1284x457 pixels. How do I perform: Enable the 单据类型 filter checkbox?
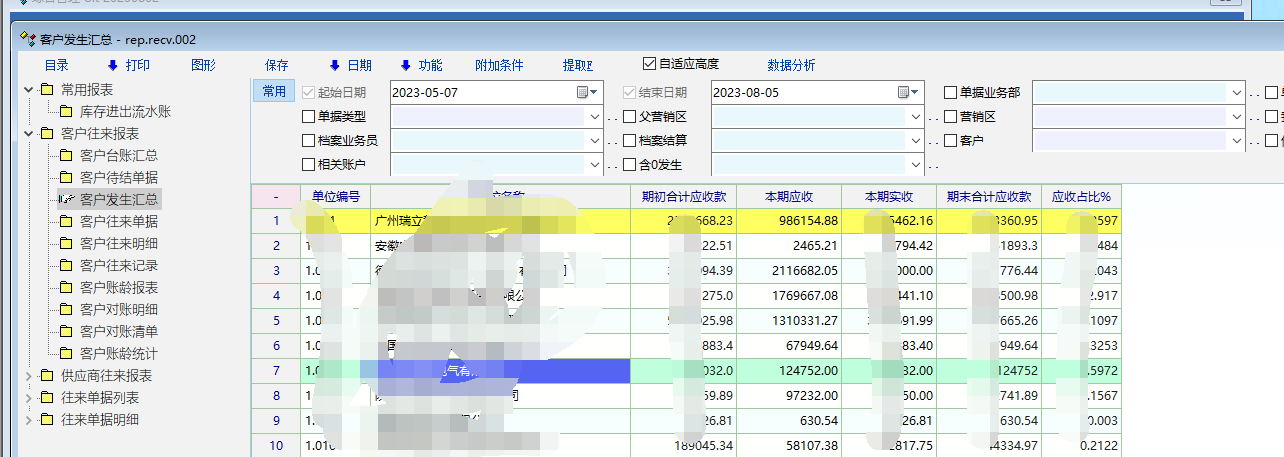(308, 116)
